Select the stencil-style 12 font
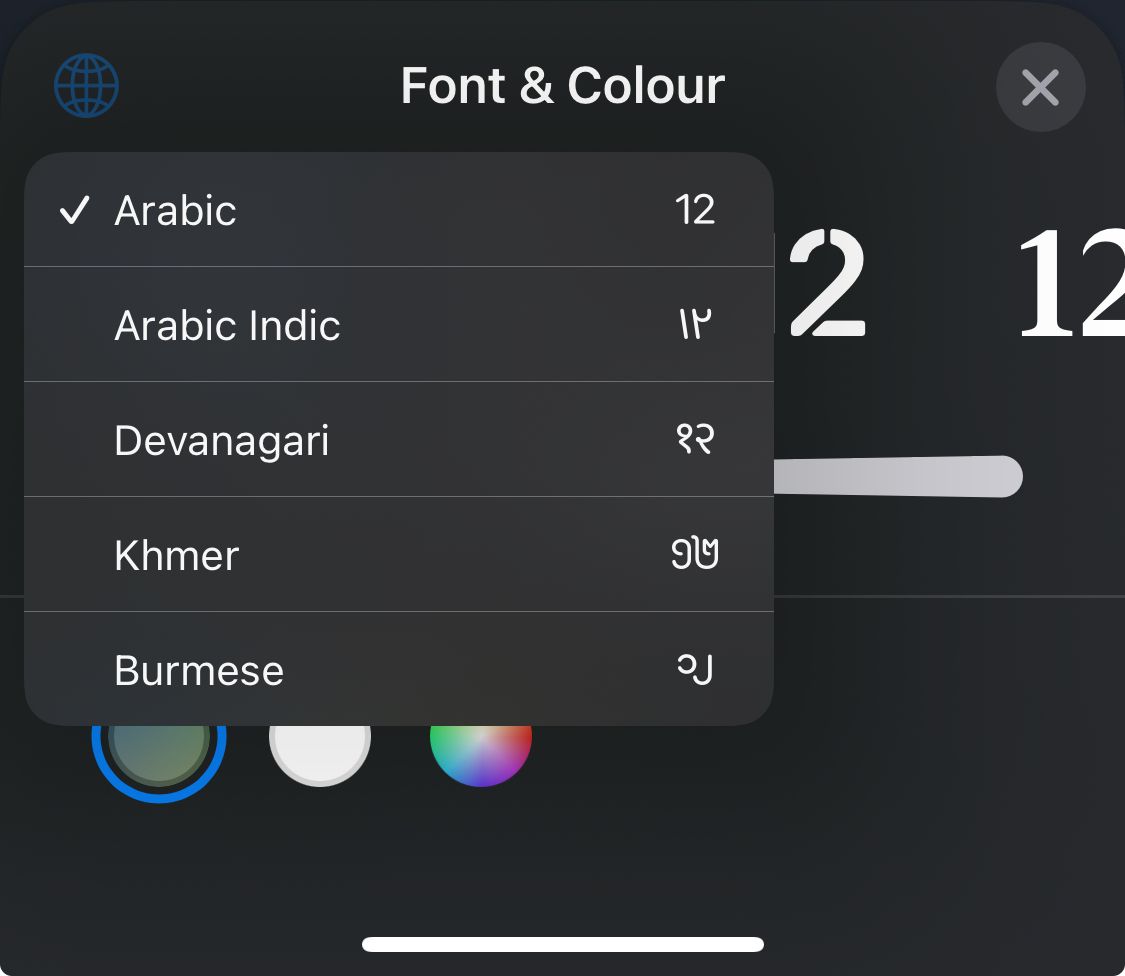This screenshot has width=1125, height=976. pyautogui.click(x=825, y=283)
